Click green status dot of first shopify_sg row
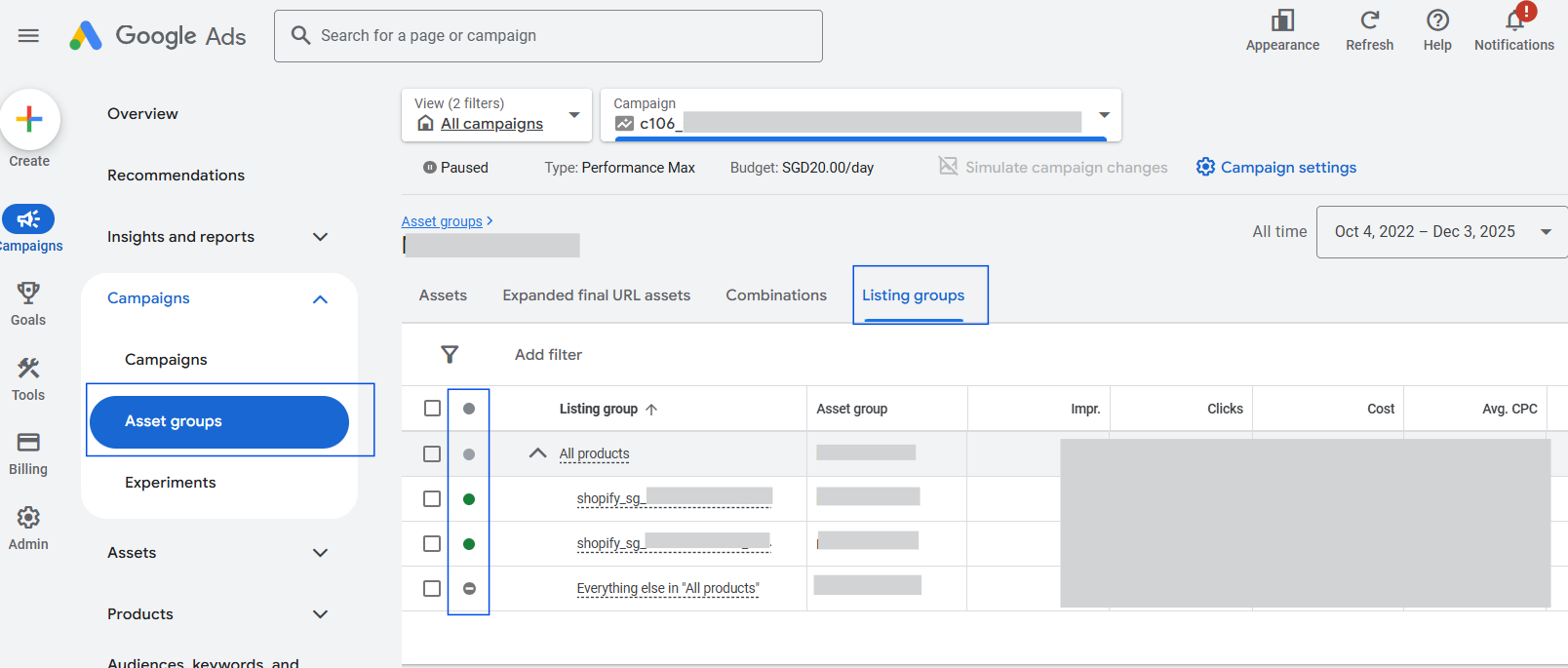The image size is (1568, 668). pos(469,499)
